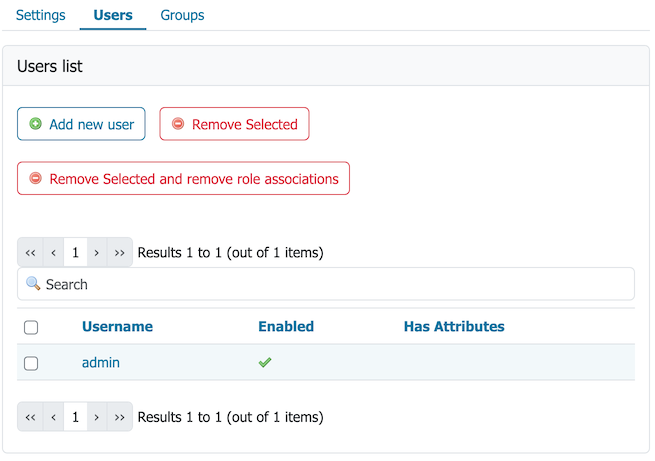The width and height of the screenshot is (655, 461).
Task: Go to next page in bottom pager
Action: 96,417
